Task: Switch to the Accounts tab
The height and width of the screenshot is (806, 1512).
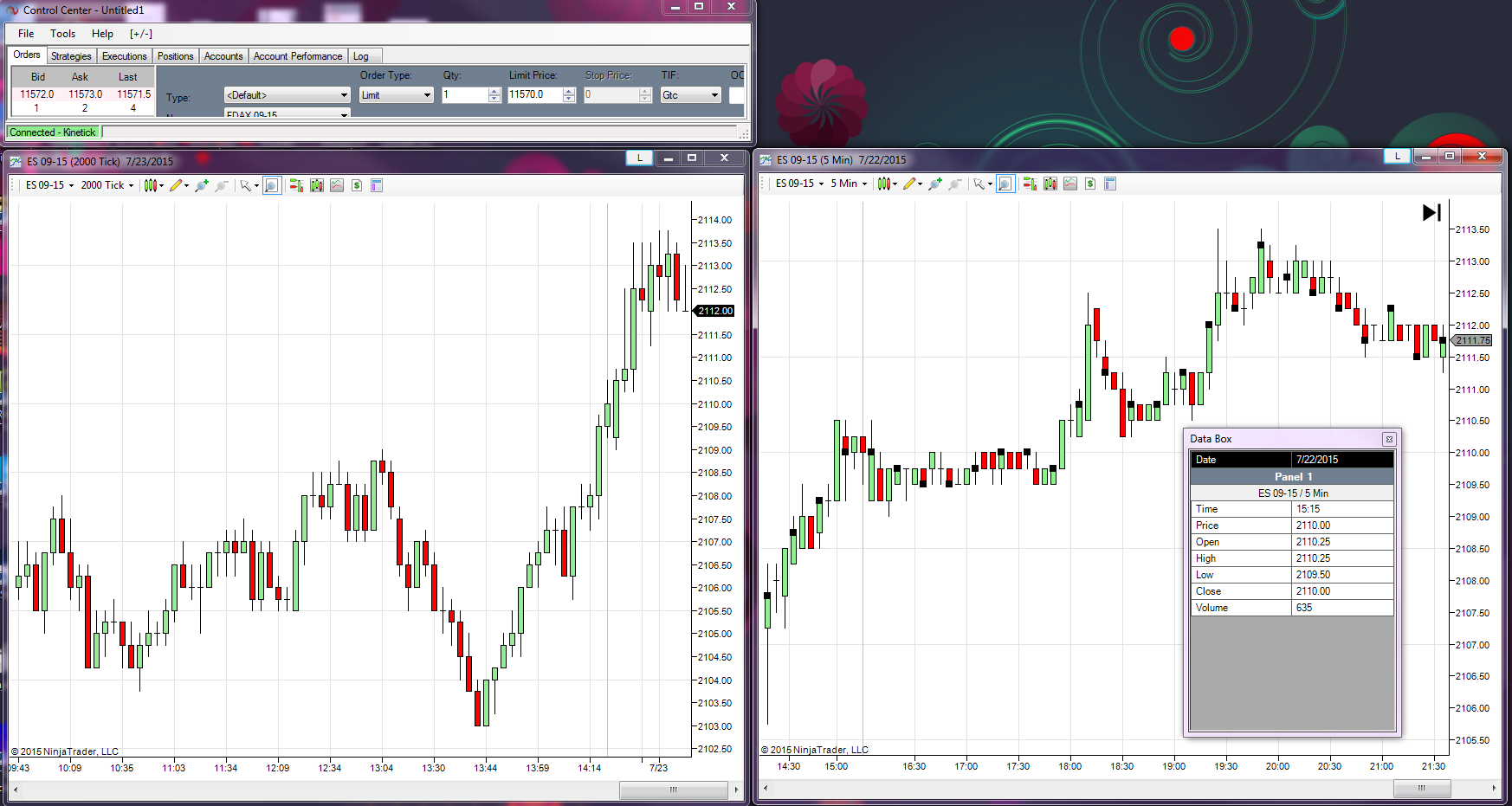Action: [223, 56]
